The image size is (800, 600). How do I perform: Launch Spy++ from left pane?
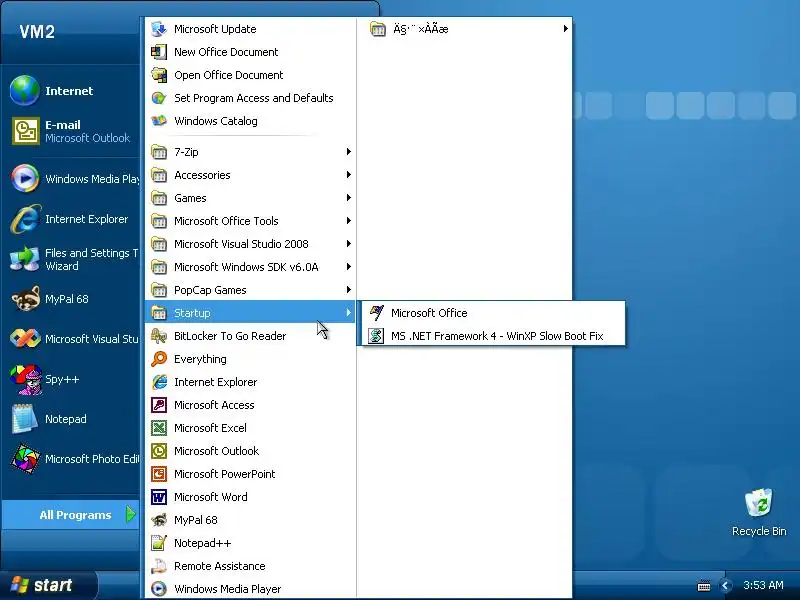[70, 379]
